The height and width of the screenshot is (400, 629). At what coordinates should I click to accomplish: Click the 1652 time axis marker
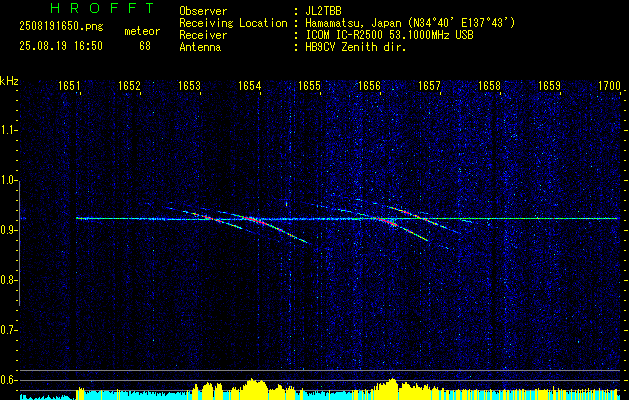[x=129, y=85]
